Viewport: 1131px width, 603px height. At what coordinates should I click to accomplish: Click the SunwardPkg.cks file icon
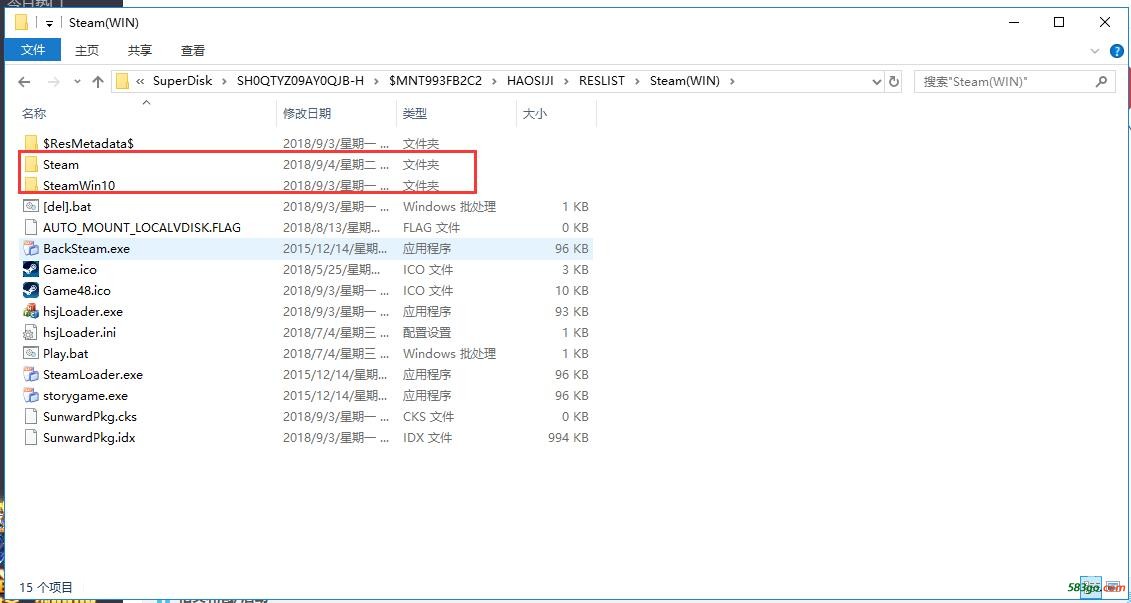coord(31,416)
